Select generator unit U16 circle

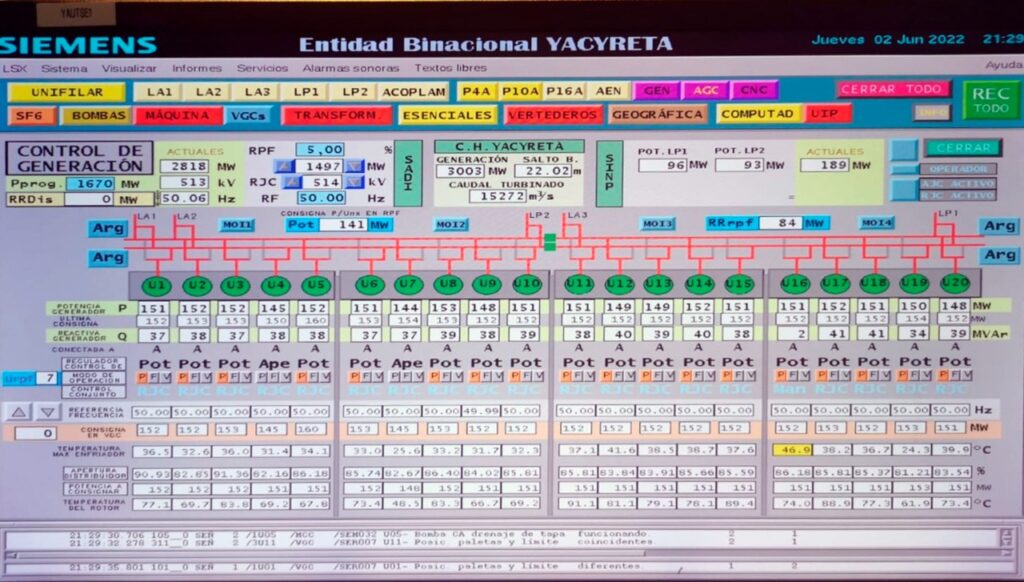(795, 283)
